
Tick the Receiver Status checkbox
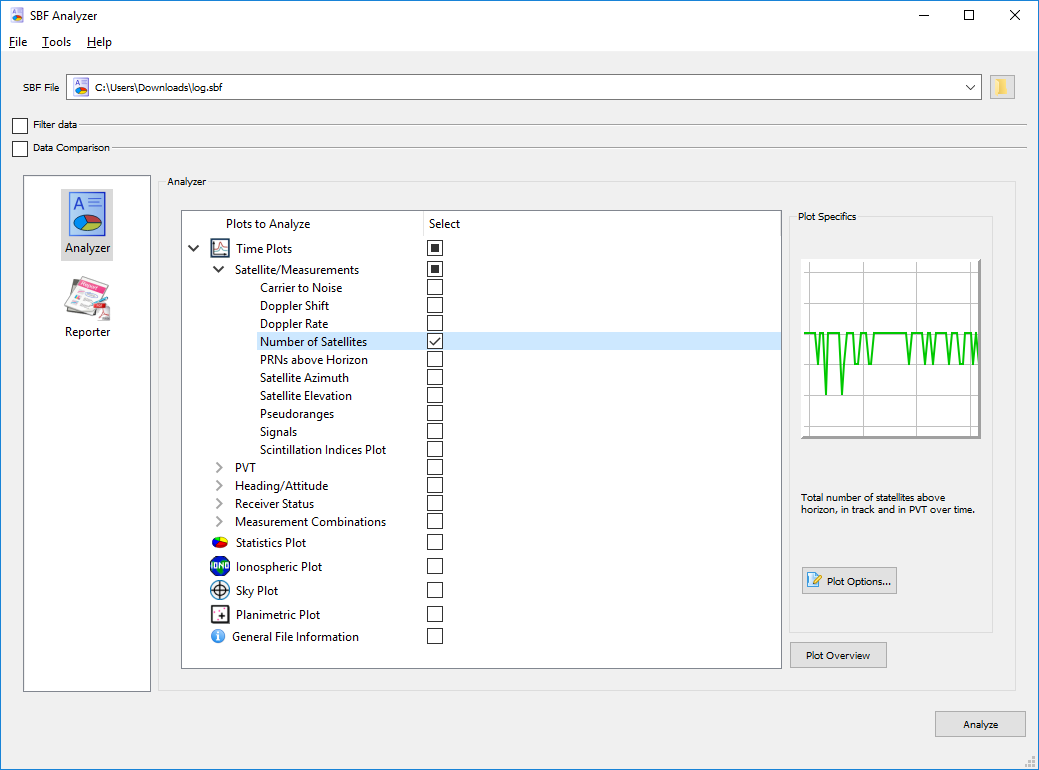click(435, 504)
